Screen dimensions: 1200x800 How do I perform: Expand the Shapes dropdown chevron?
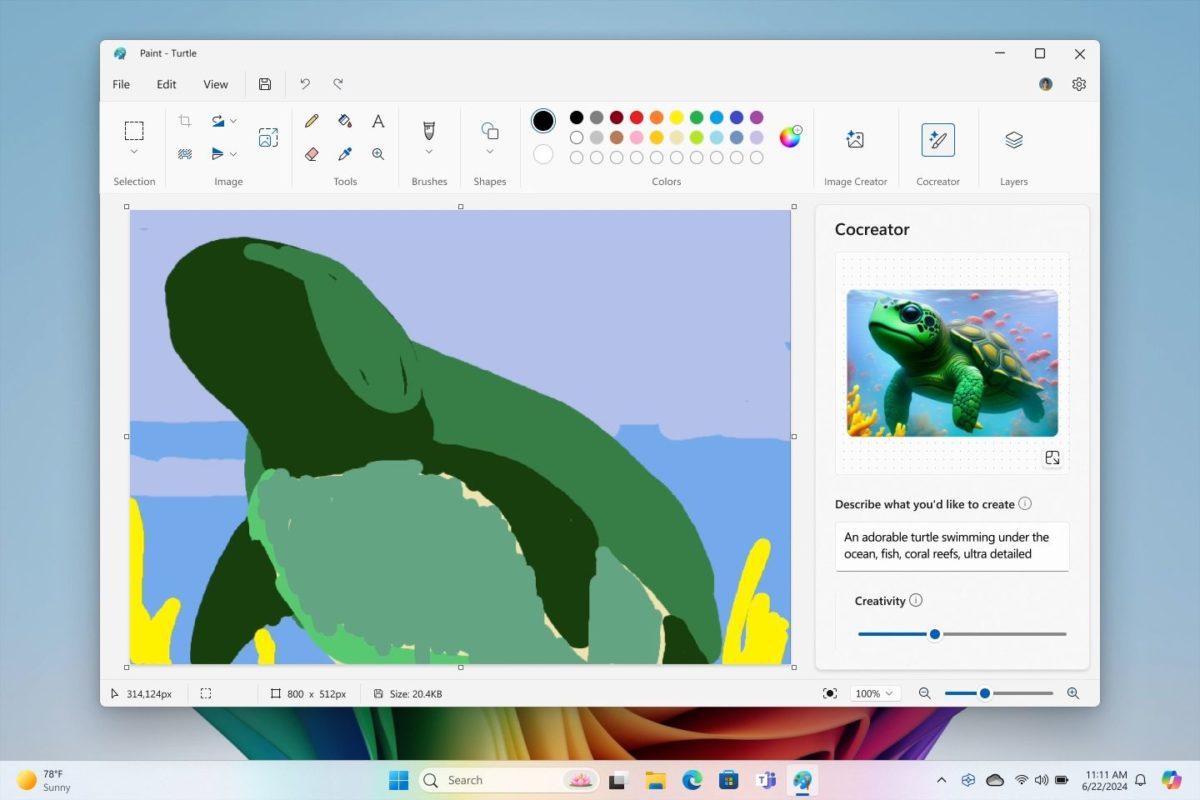click(490, 152)
